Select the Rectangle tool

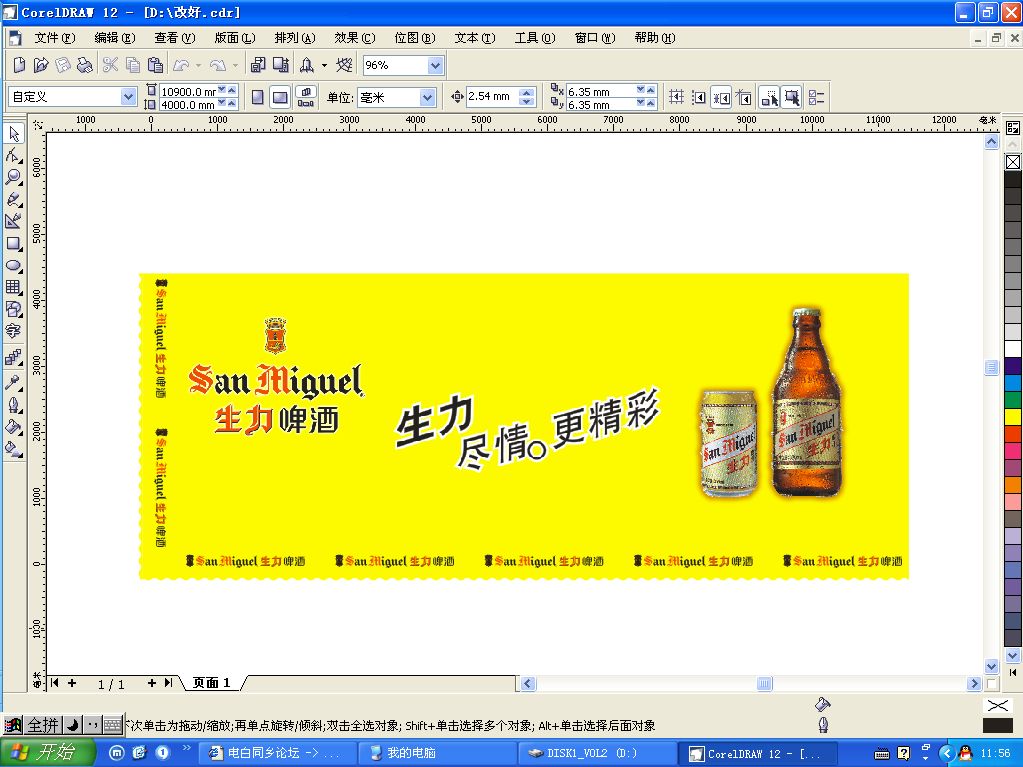pos(14,243)
